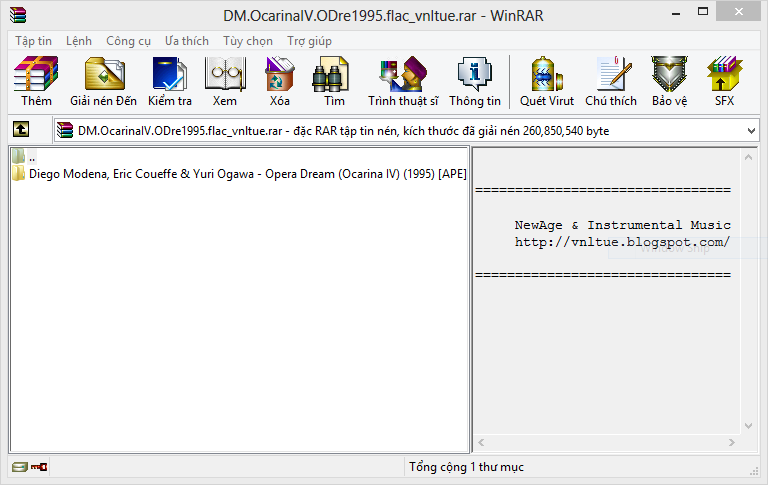This screenshot has height=485, width=768.
Task: Open the Tùy chọn menu
Action: point(248,41)
